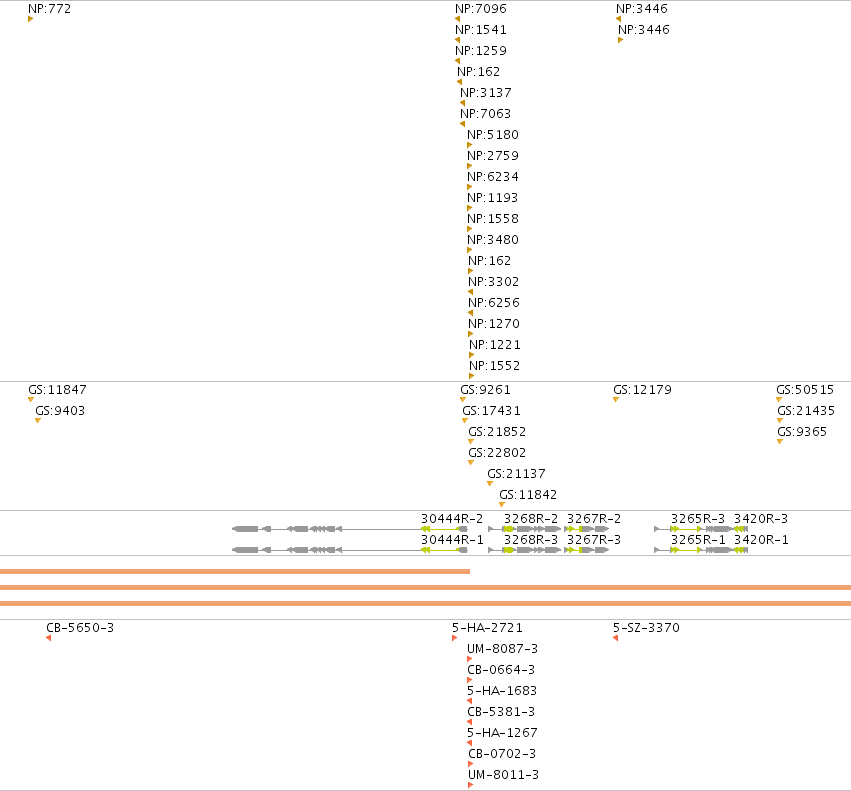Click the 30444R-1 transcript label
This screenshot has width=851, height=791.
point(452,540)
